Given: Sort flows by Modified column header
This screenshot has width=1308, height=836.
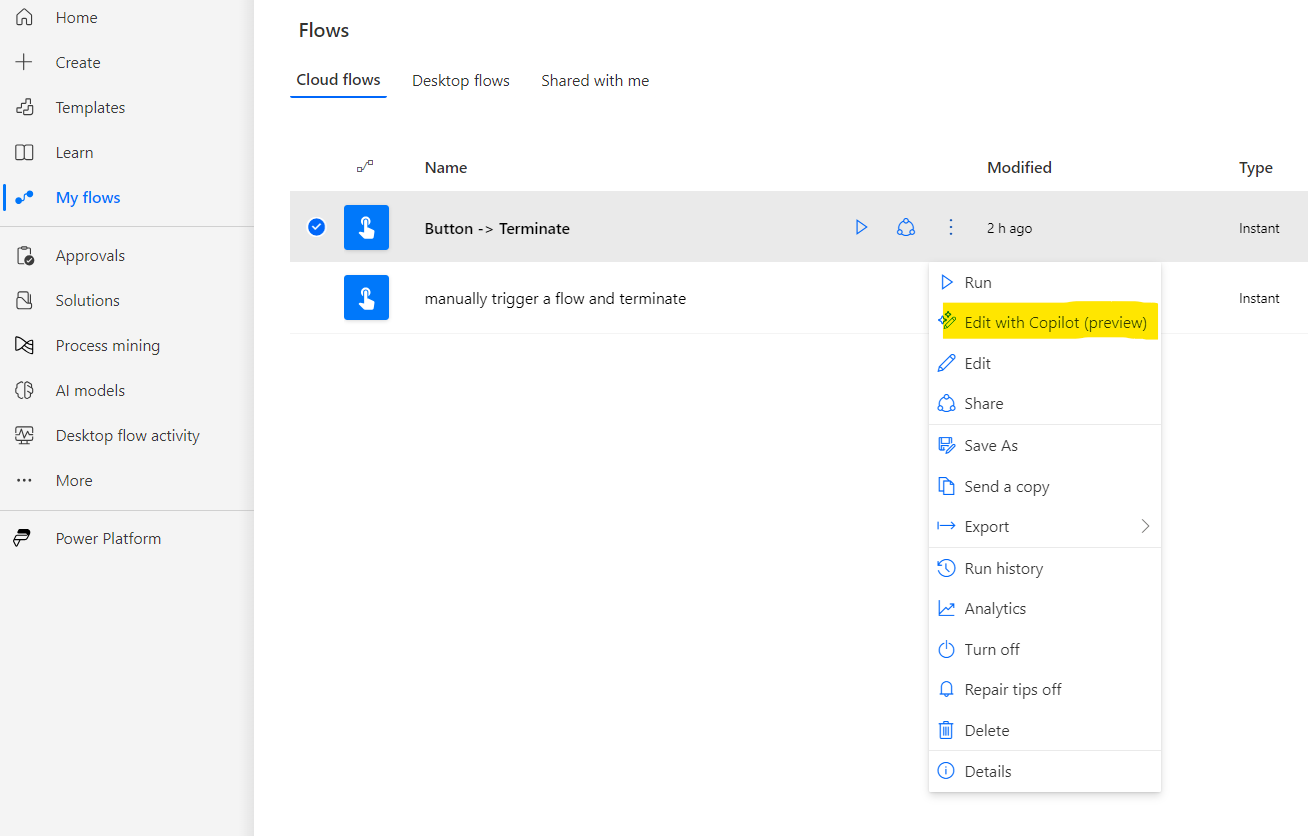Looking at the screenshot, I should click(1019, 168).
